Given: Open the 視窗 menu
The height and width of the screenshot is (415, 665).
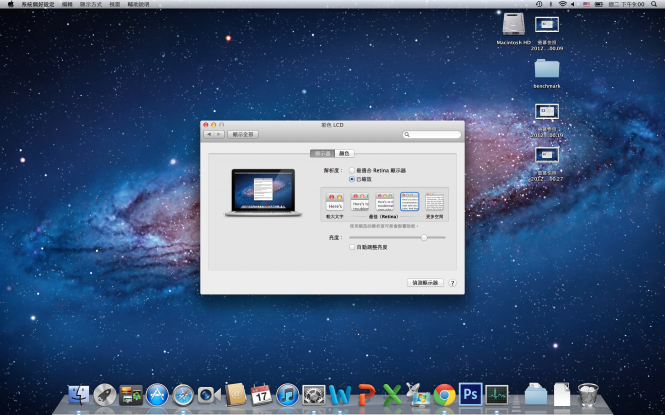Looking at the screenshot, I should [x=115, y=4].
